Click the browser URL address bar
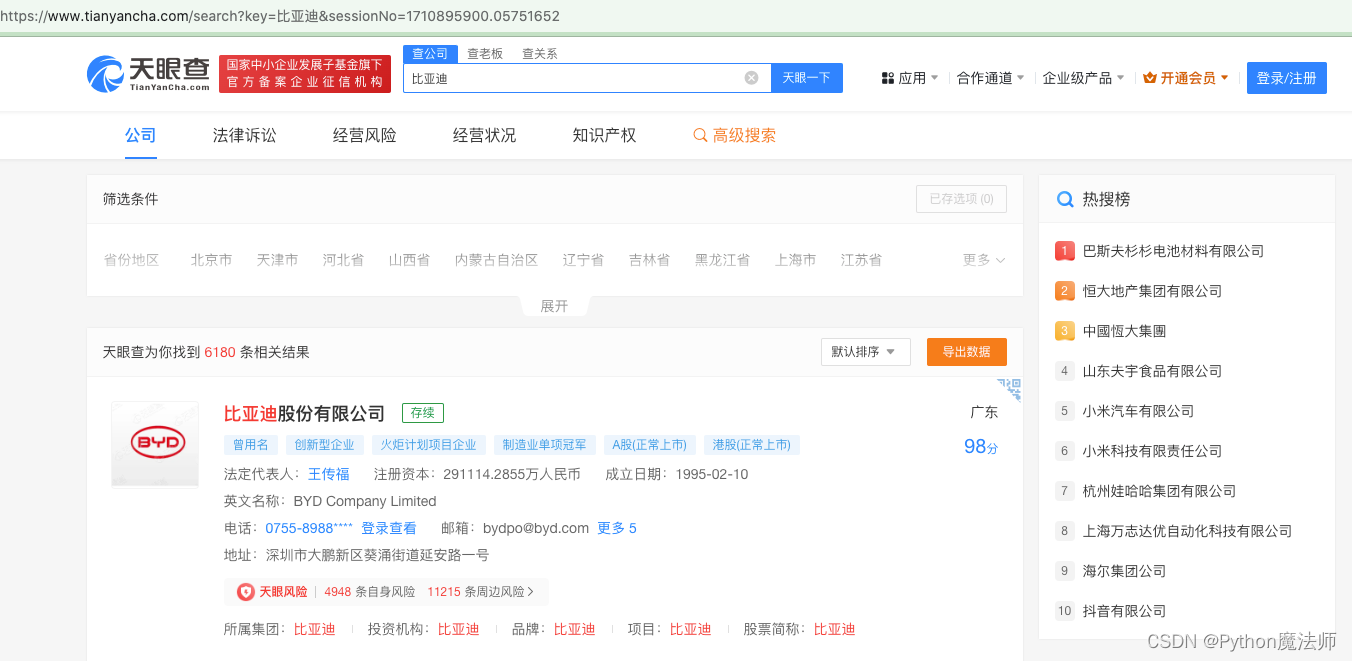The width and height of the screenshot is (1352, 661). 676,16
